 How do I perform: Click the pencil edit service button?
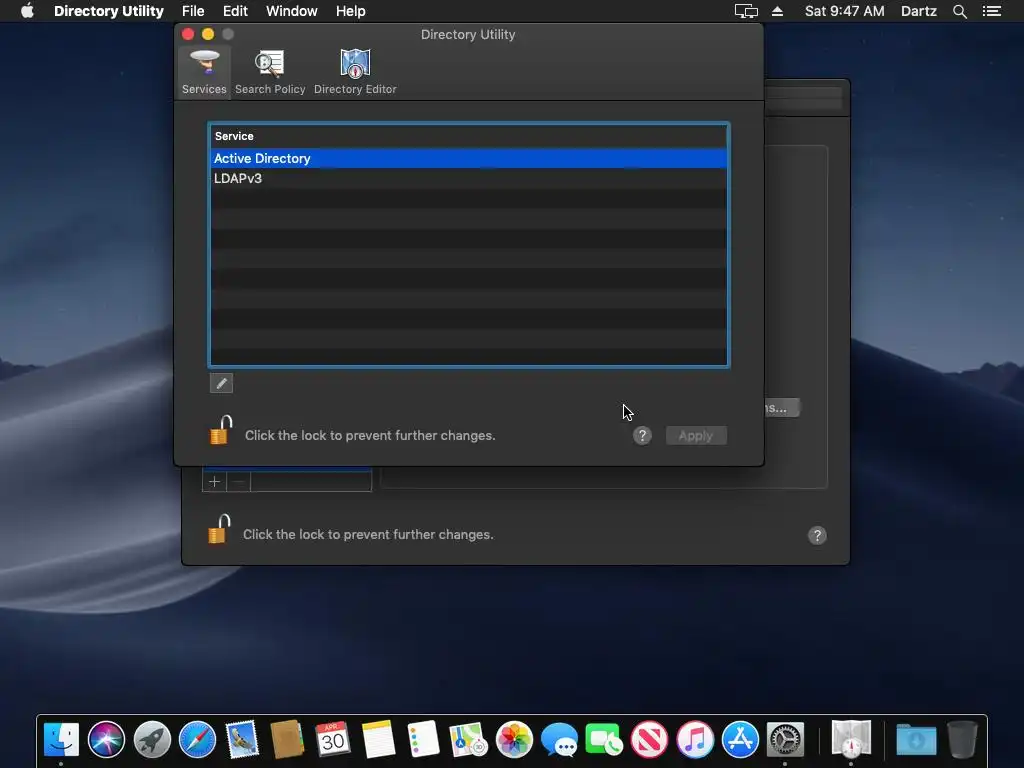pyautogui.click(x=221, y=383)
